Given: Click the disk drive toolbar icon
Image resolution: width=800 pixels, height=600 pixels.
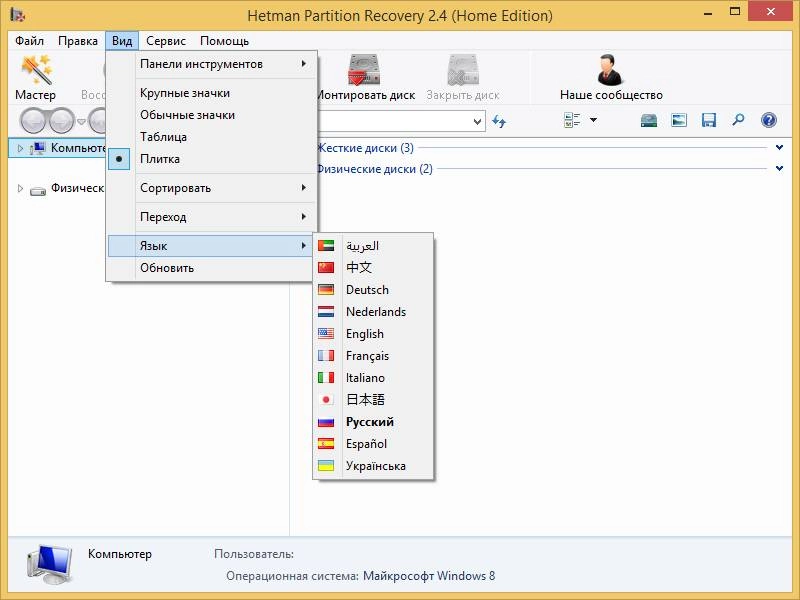Looking at the screenshot, I should [648, 120].
